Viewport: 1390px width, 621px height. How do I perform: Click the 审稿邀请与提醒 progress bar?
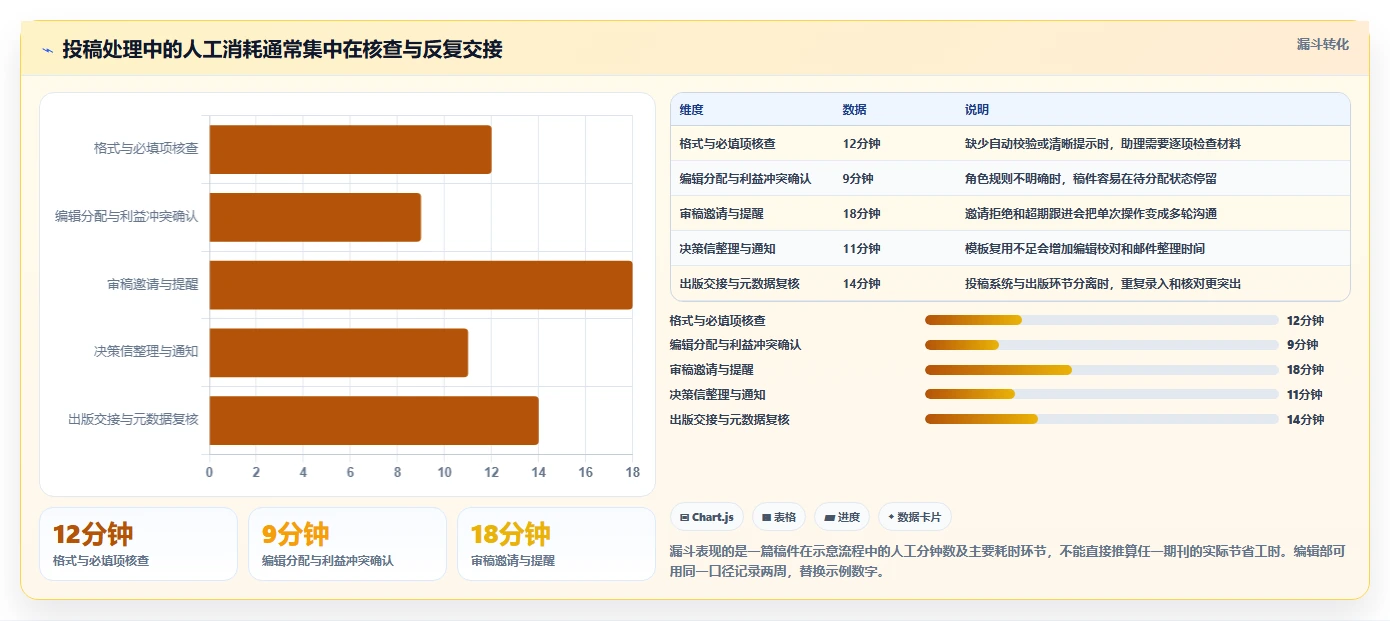pyautogui.click(x=1102, y=370)
